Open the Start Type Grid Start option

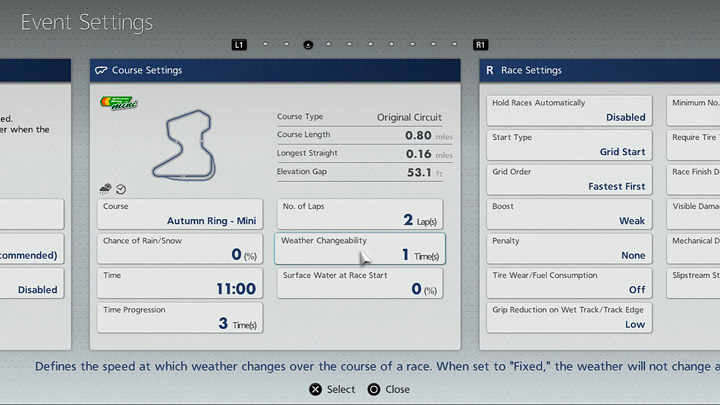[568, 145]
